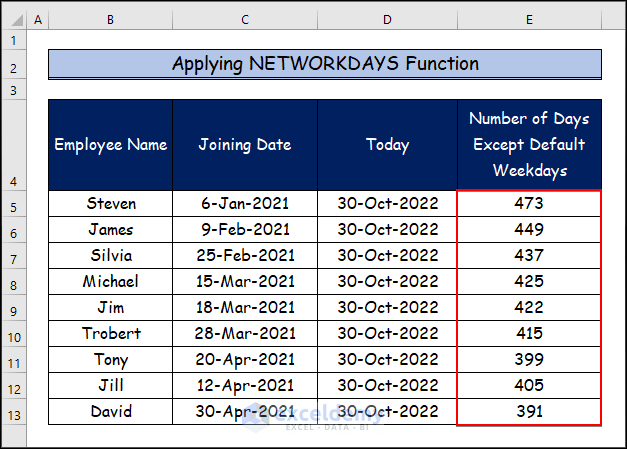The image size is (627, 449).
Task: Click joining date '6-Jan-2021'
Action: pyautogui.click(x=245, y=204)
